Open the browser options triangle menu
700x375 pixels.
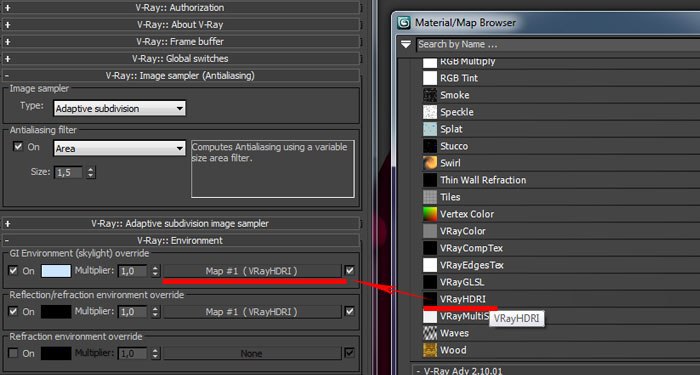405,44
